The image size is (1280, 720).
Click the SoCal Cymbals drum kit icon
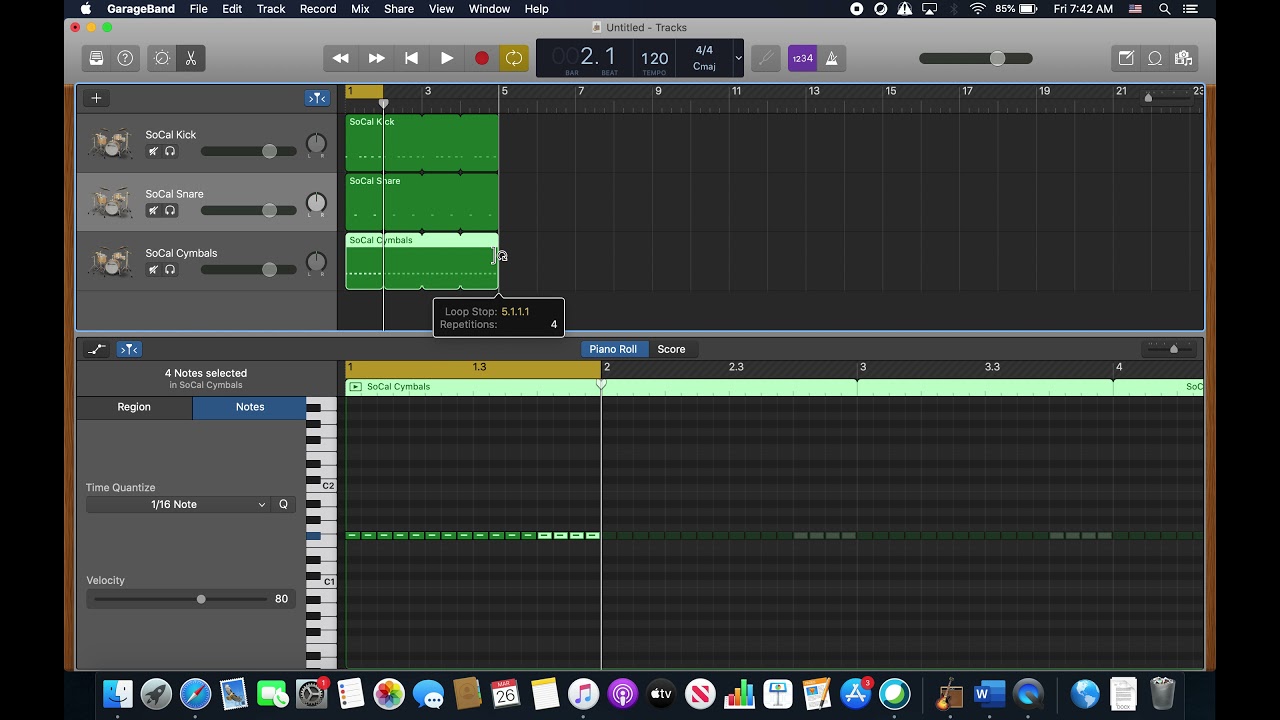(110, 261)
